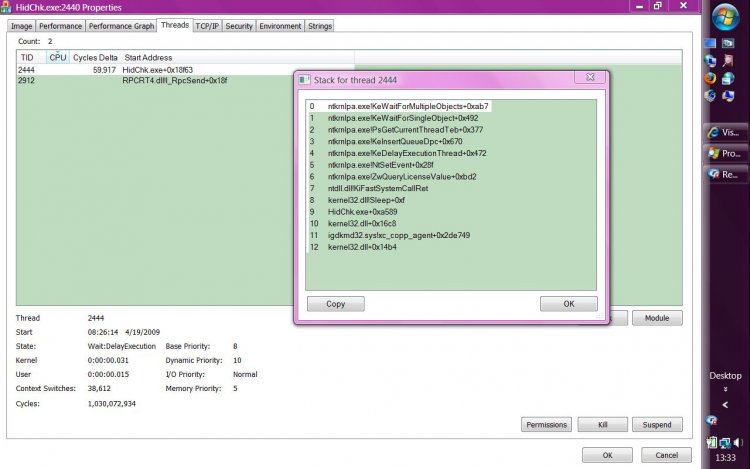Click the 13:33 system clock
Screen dimensions: 750x469
725,458
